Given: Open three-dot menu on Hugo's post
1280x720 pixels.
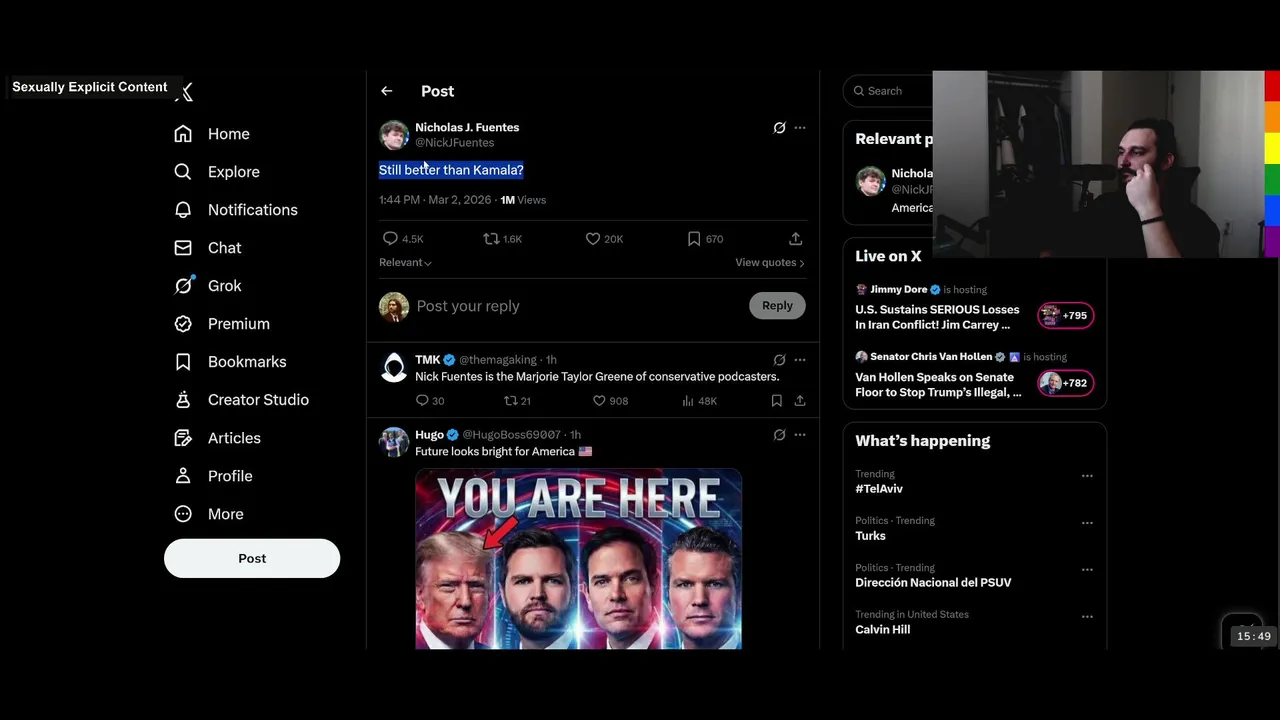Looking at the screenshot, I should coord(799,435).
